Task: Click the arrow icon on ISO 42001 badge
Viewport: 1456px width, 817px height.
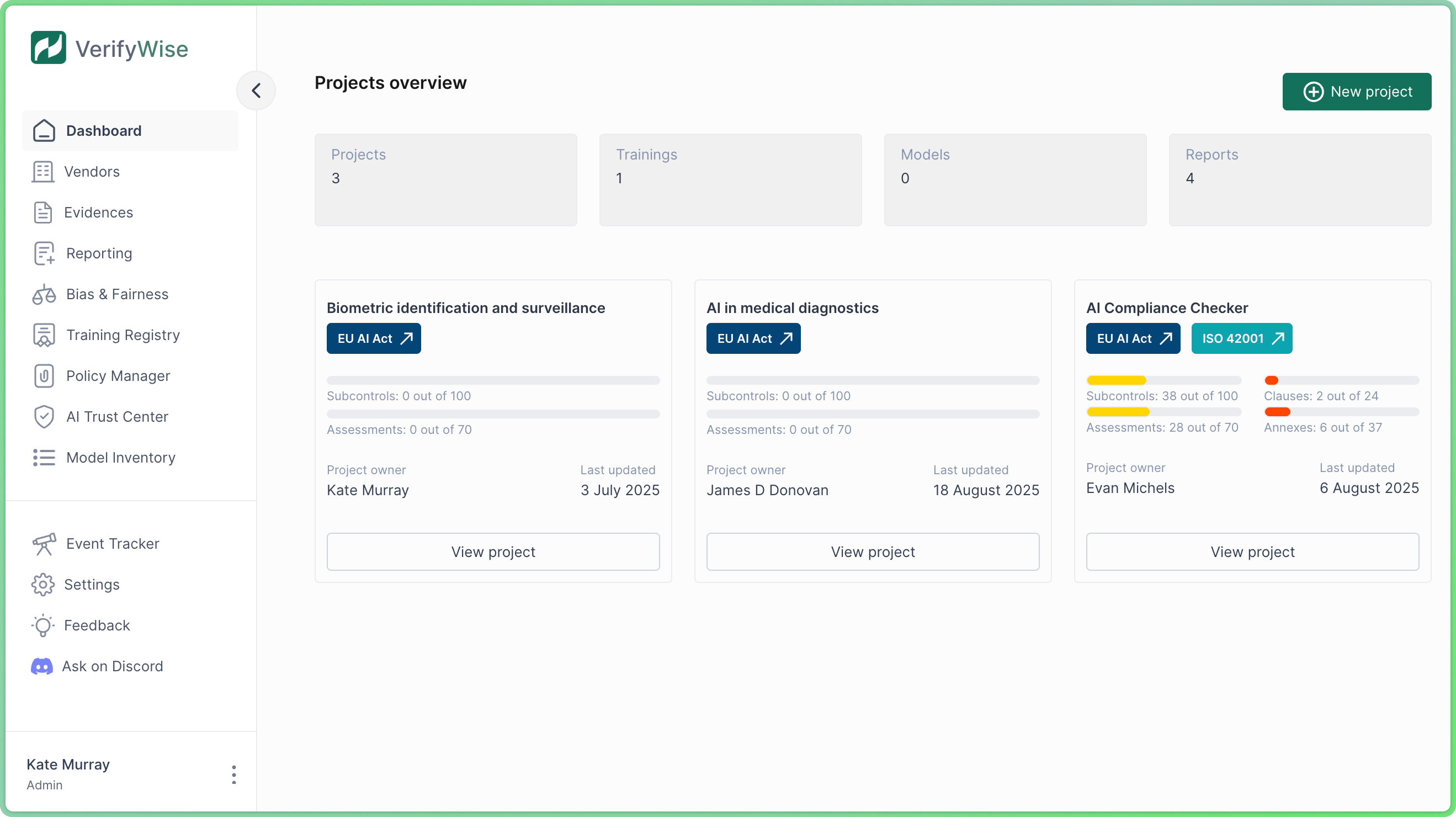Action: click(1277, 338)
